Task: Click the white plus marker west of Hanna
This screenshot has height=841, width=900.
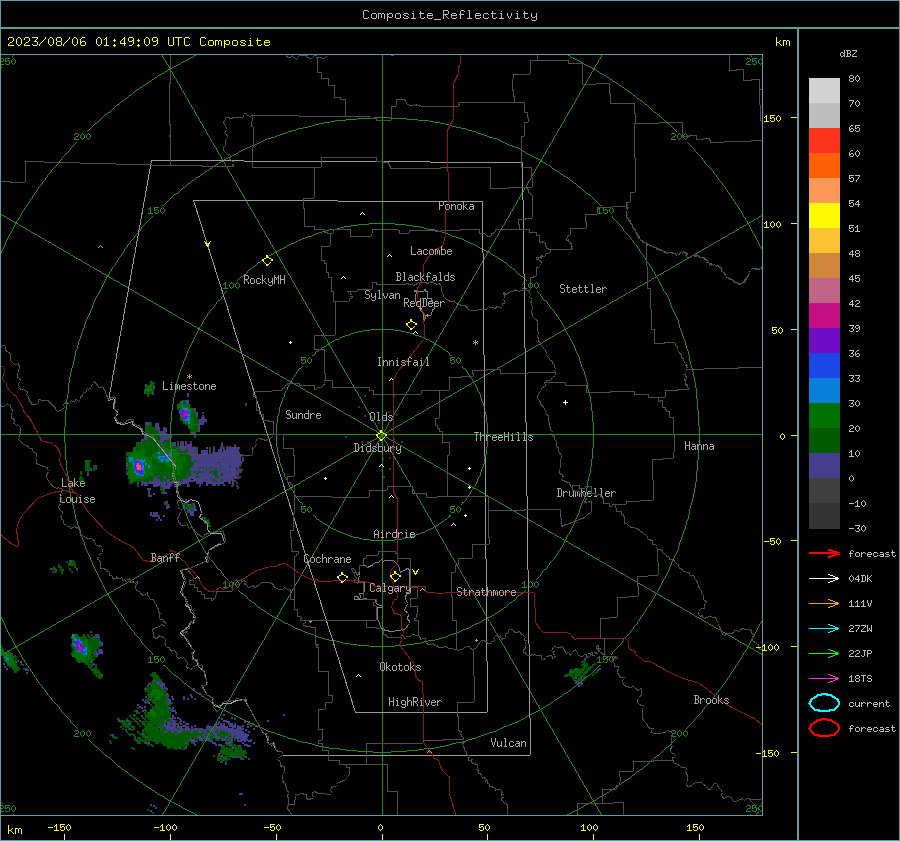Action: 565,402
